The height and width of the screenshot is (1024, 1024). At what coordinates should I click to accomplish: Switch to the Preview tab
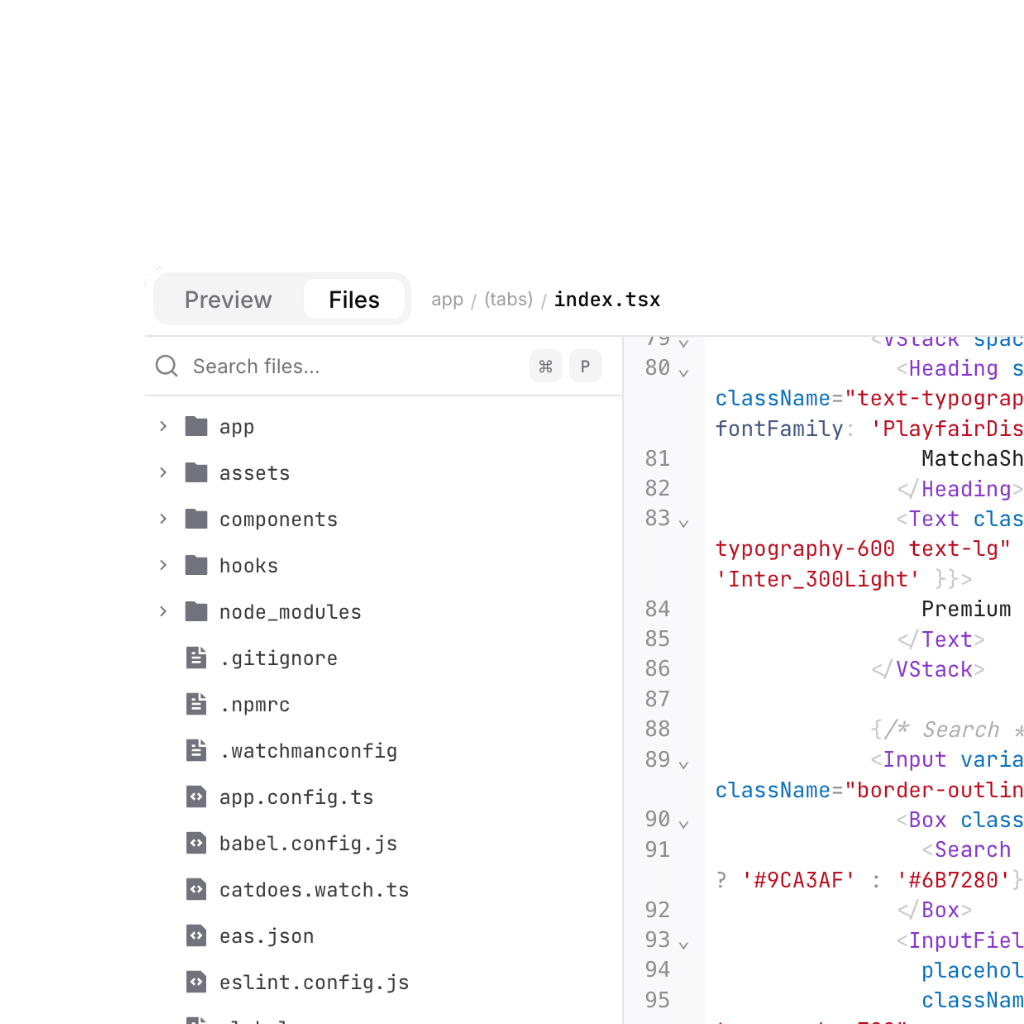click(228, 300)
